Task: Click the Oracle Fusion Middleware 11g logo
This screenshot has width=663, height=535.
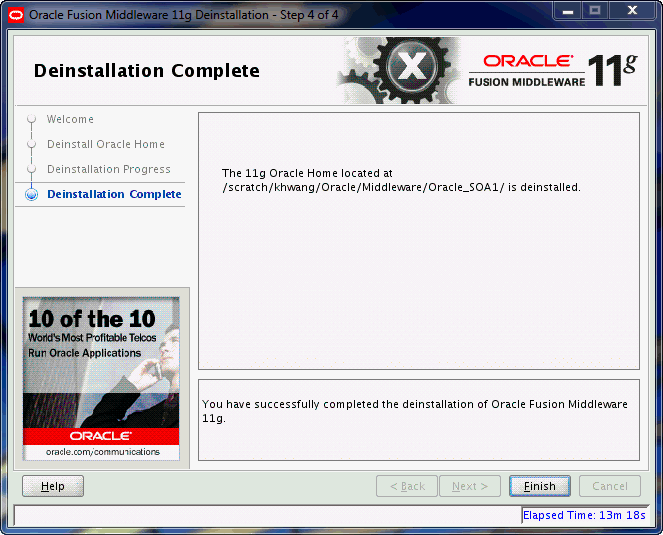Action: pos(552,70)
